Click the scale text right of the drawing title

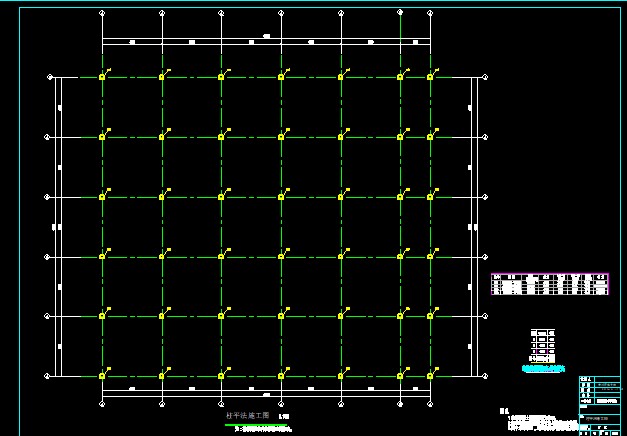tap(283, 416)
